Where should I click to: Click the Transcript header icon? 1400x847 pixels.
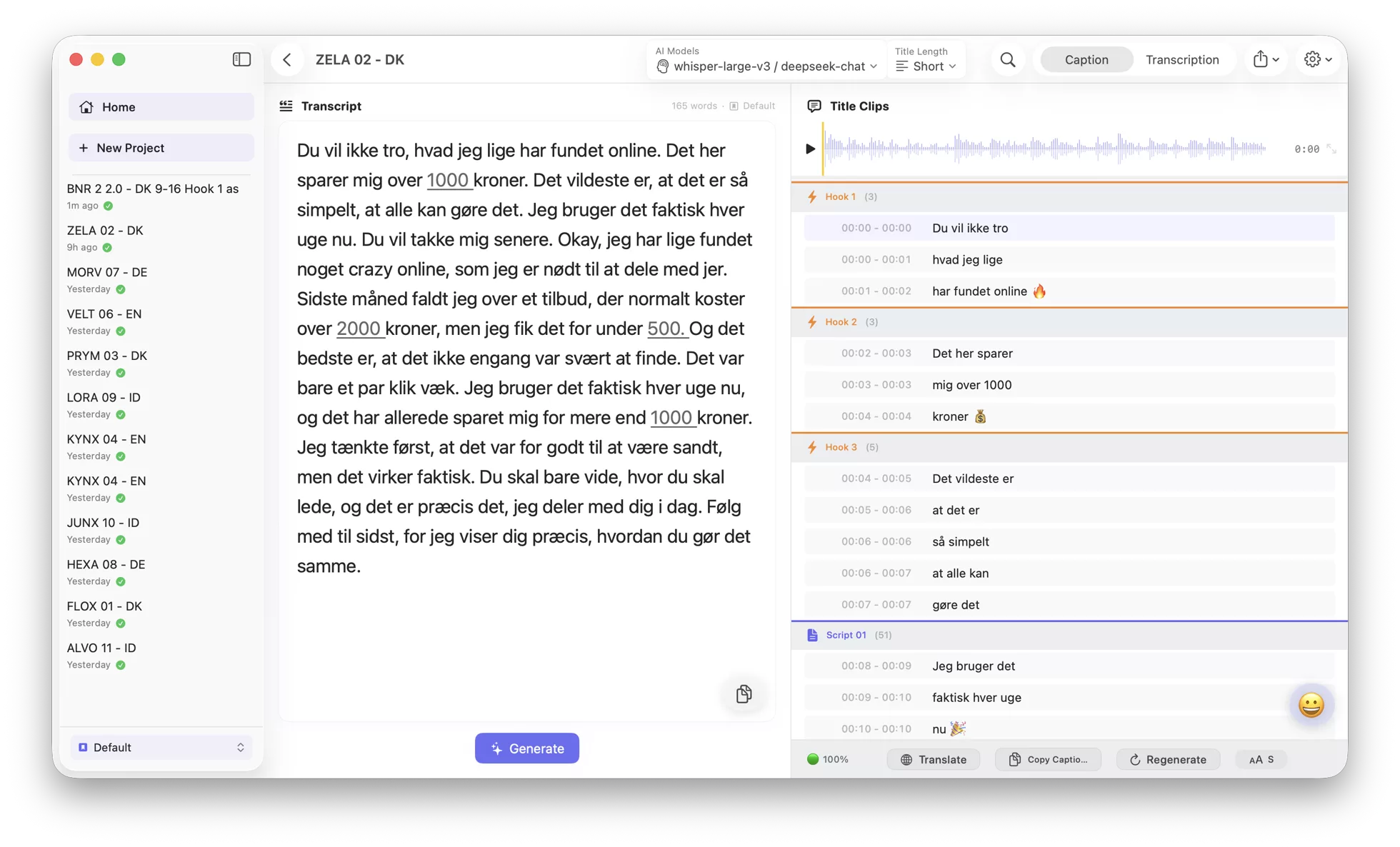tap(286, 106)
